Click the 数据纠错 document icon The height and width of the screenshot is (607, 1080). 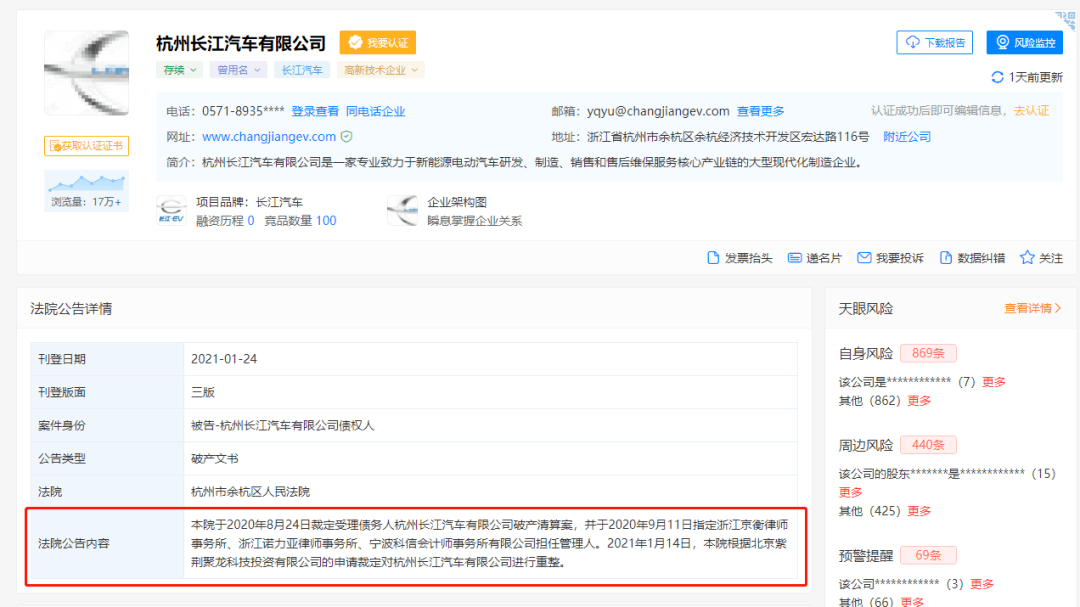tap(946, 258)
